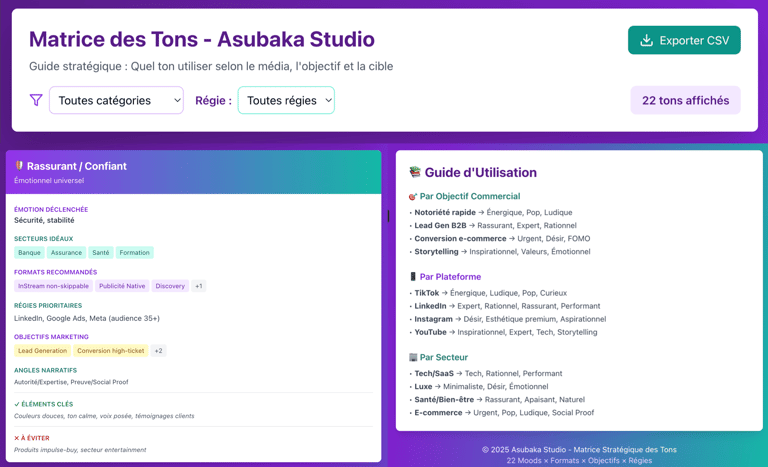This screenshot has width=768, height=467.
Task: Click the Objectifs marketing label
Action: 51,337
